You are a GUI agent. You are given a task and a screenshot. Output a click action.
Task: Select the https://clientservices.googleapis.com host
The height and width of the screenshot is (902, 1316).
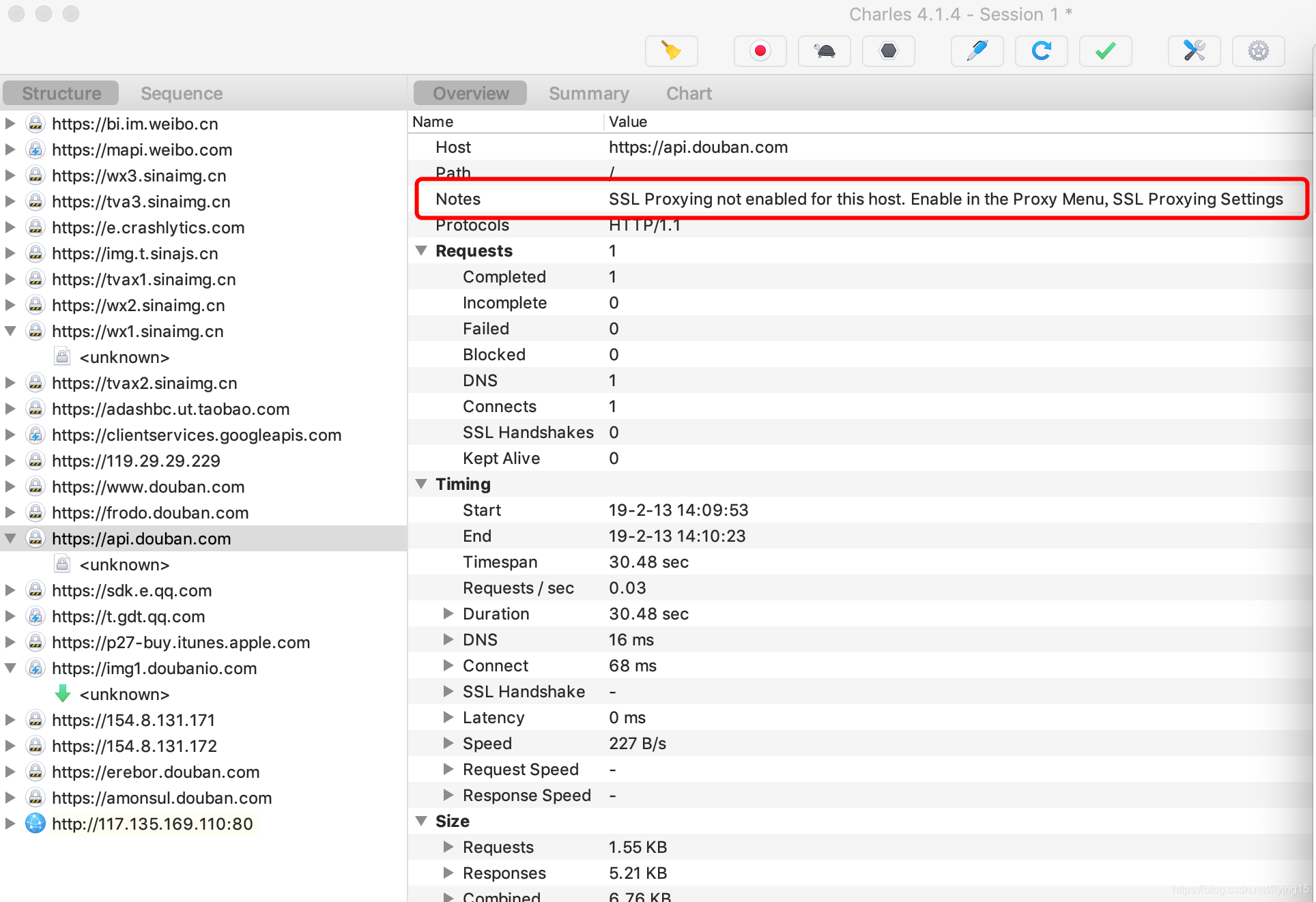tap(197, 435)
